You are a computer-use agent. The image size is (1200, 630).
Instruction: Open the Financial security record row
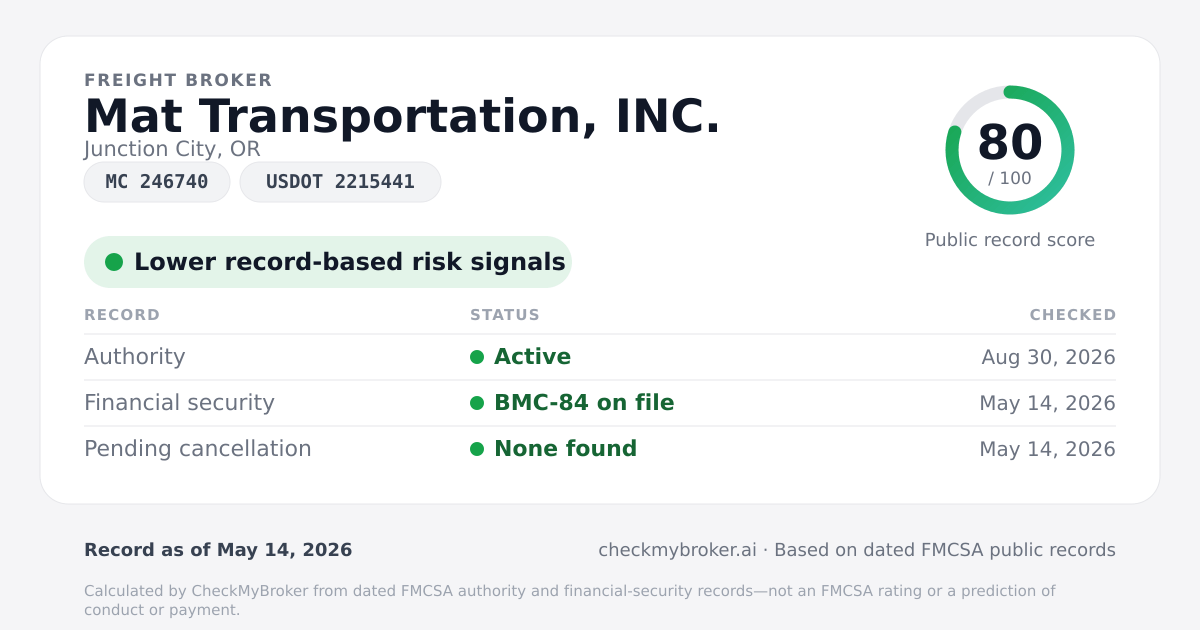[x=600, y=403]
